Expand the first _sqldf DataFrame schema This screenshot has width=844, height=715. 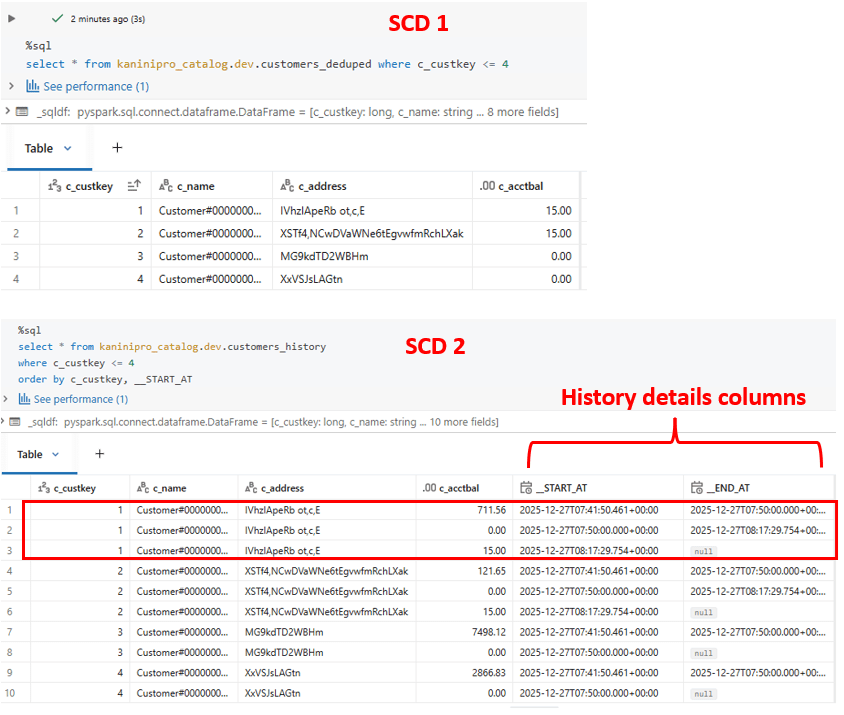[9, 112]
